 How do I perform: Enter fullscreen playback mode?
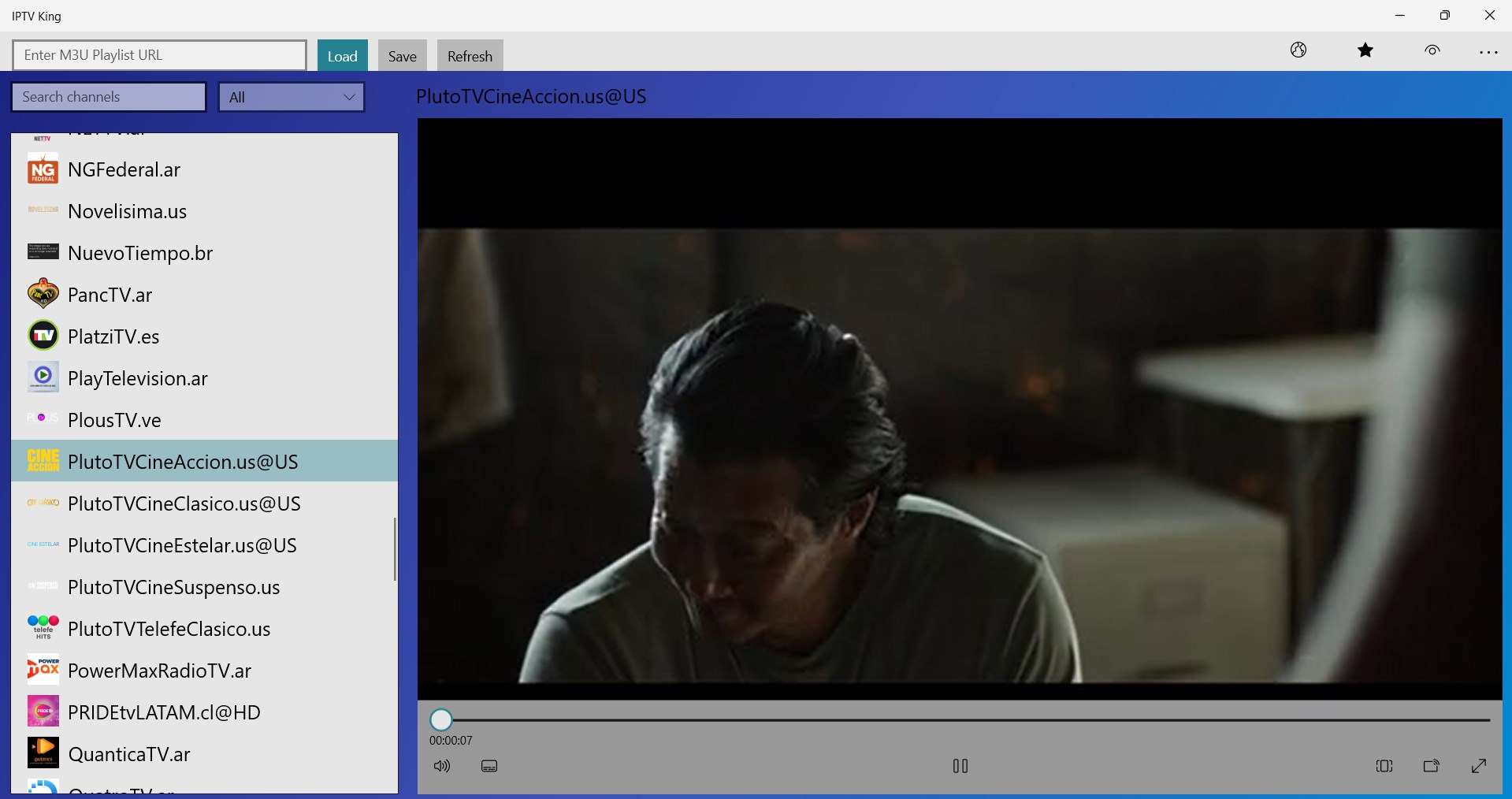coord(1479,766)
